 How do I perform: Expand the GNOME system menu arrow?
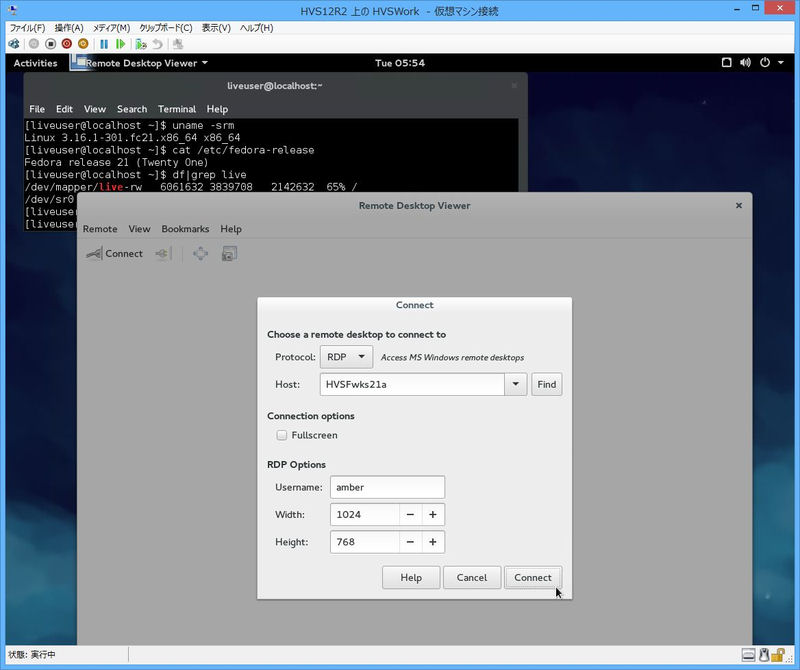click(781, 63)
